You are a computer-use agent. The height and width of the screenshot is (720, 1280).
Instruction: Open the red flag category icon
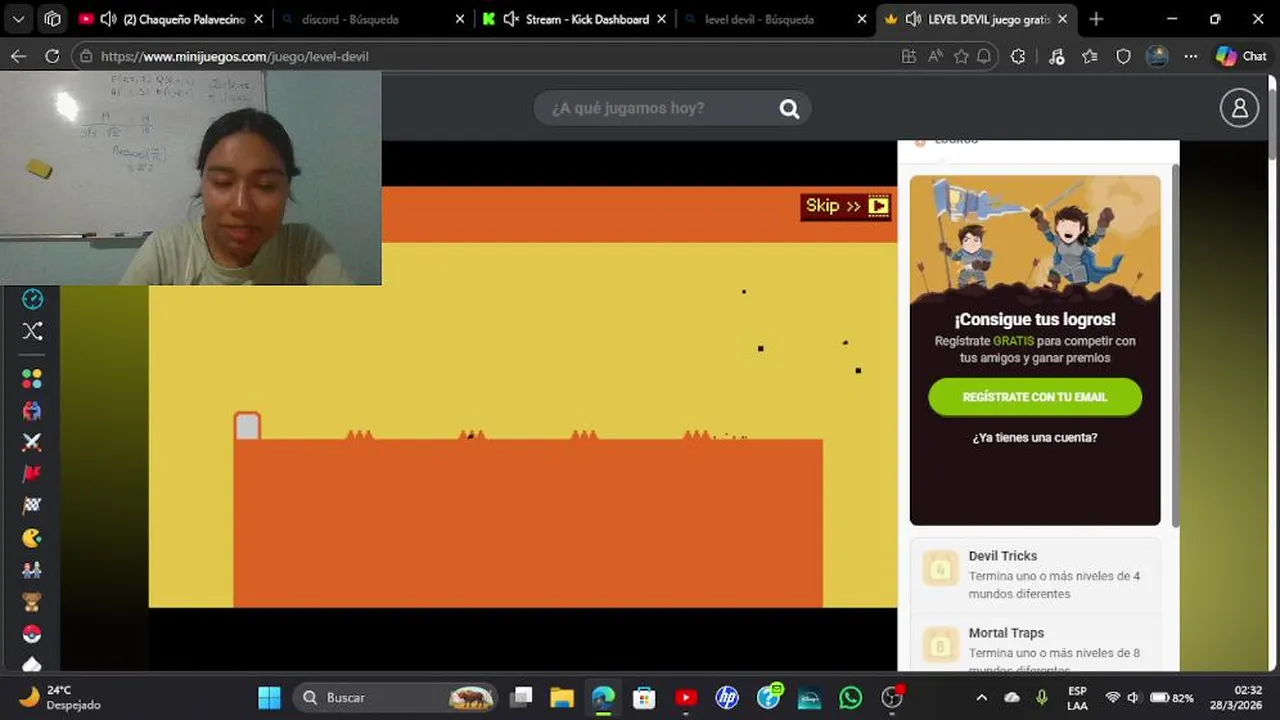click(32, 474)
